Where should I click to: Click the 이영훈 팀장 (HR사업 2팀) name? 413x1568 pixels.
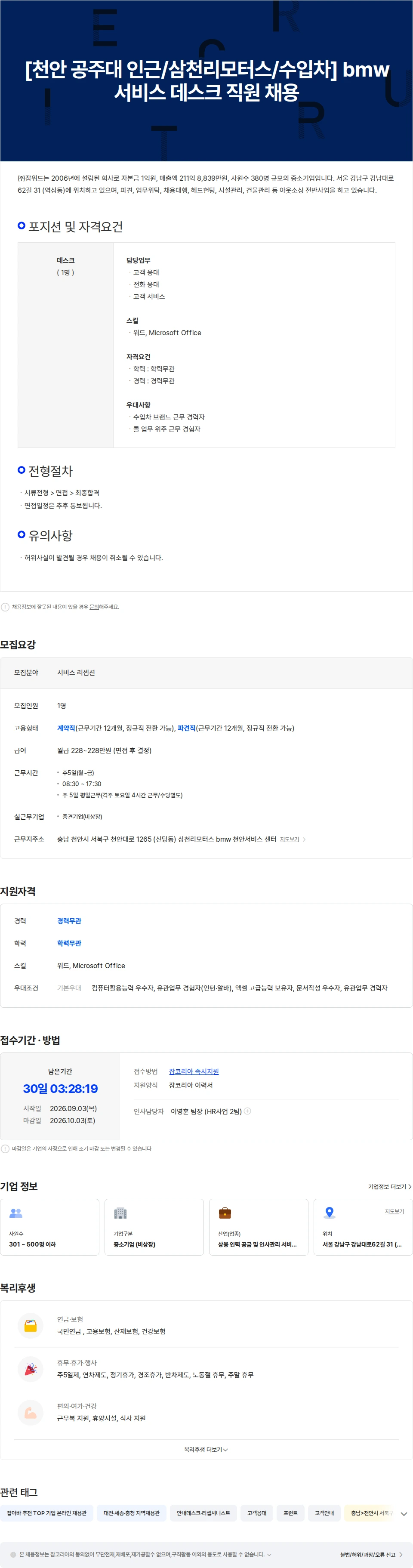[206, 1111]
